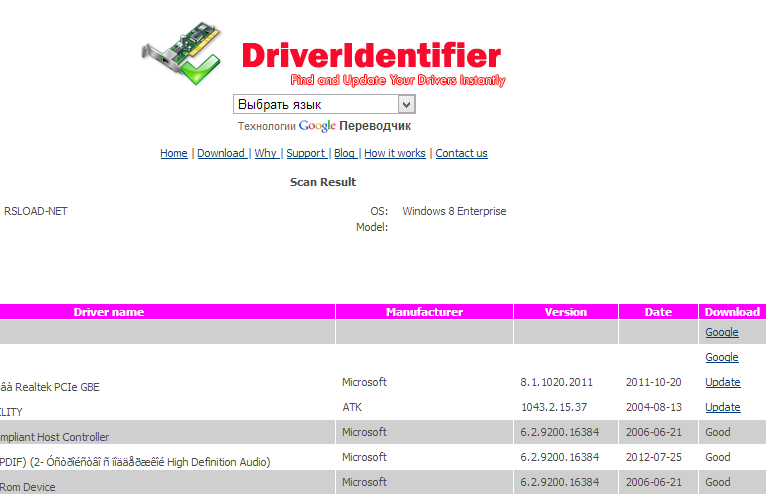Screen dimensions: 769x494
Task: Click the DriverIdentifier network card logo
Action: pyautogui.click(x=181, y=53)
